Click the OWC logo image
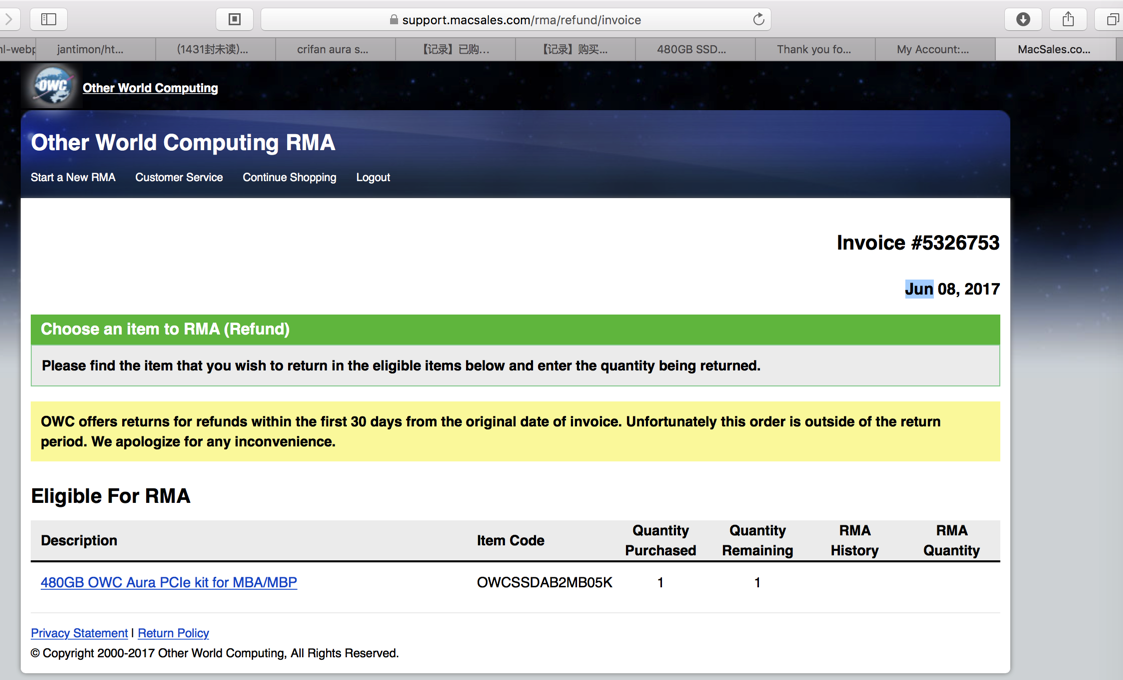The height and width of the screenshot is (680, 1123). 53,86
